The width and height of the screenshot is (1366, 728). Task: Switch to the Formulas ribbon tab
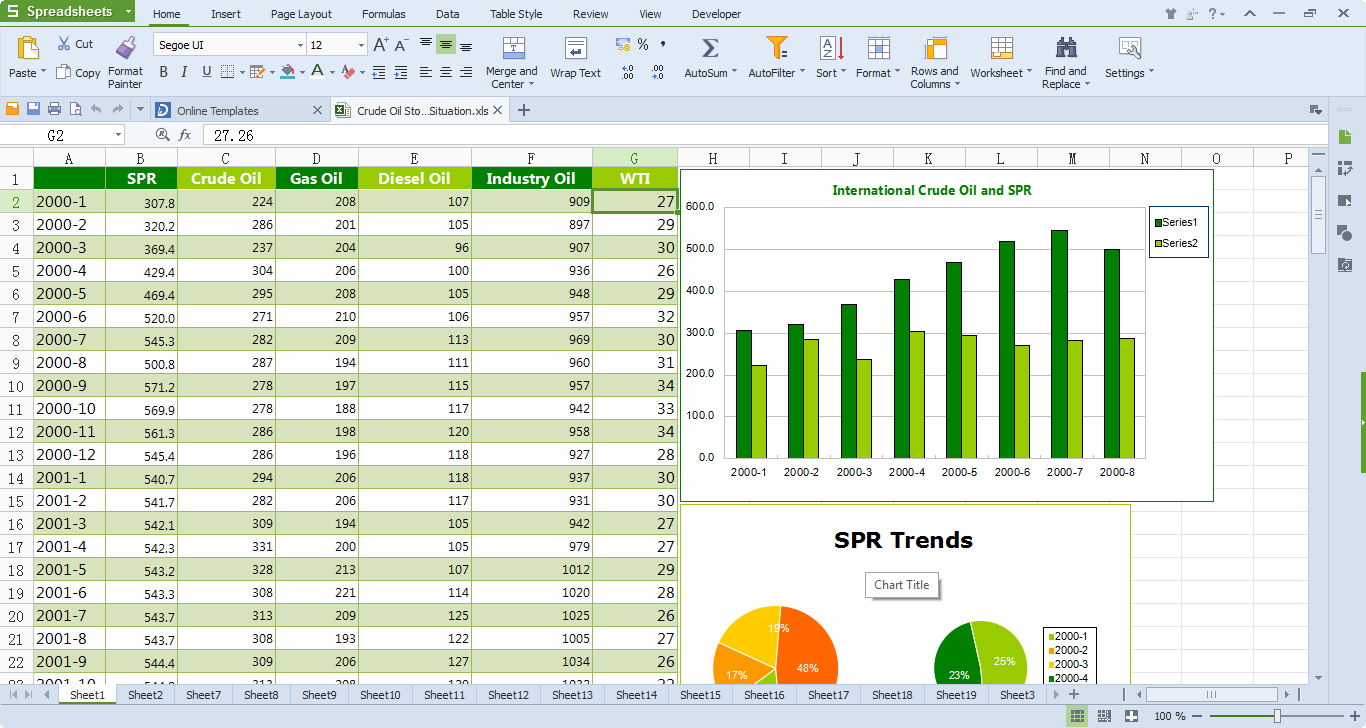[383, 14]
